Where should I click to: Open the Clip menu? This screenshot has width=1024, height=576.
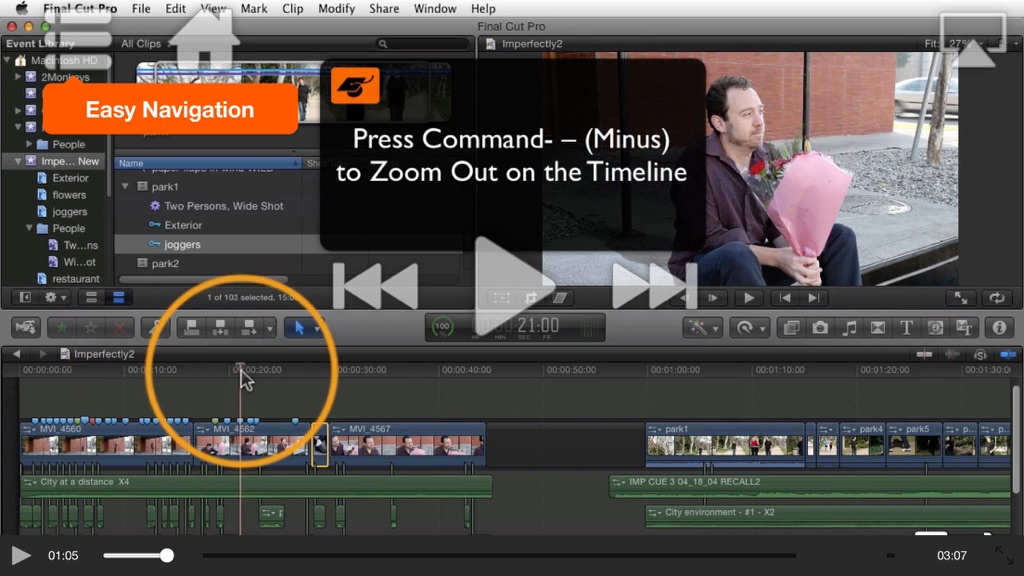point(293,8)
